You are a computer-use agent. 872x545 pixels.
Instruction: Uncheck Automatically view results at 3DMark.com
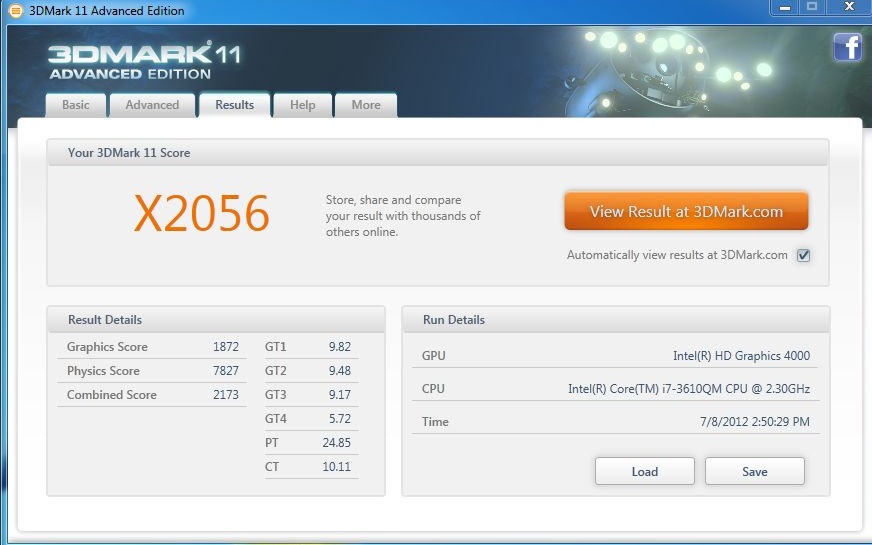coord(804,255)
